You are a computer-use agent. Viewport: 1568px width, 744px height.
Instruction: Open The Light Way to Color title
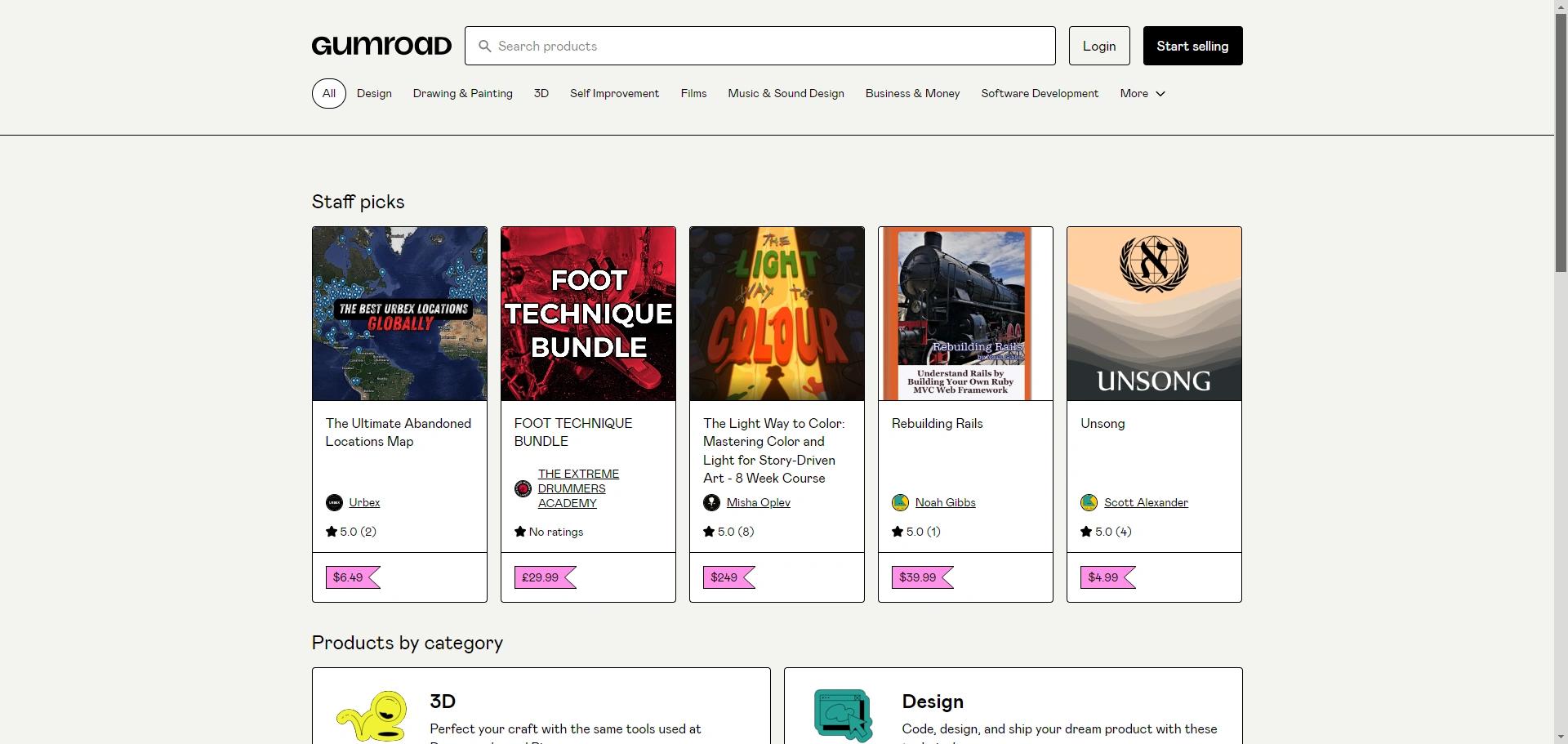[x=774, y=451]
